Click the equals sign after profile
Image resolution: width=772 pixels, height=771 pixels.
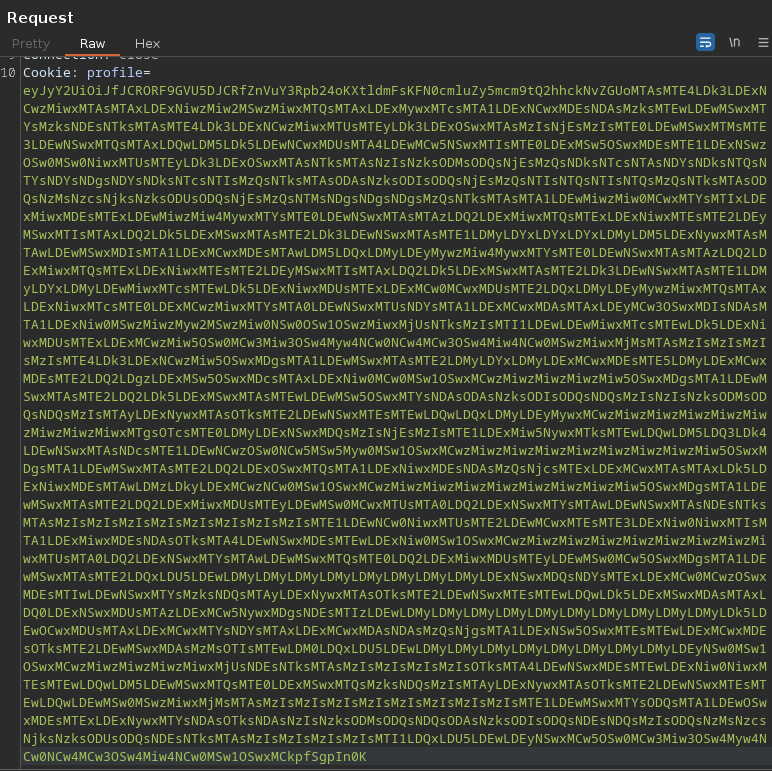click(147, 73)
